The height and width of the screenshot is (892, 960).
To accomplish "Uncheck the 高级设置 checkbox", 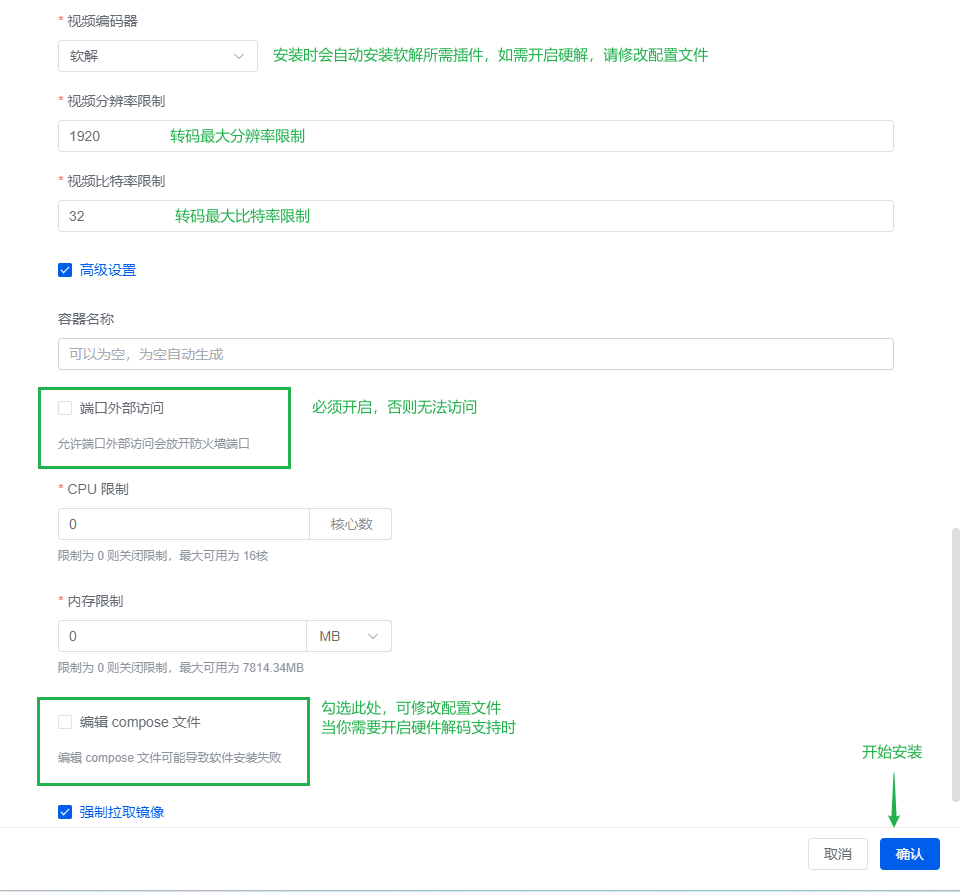I will coord(65,270).
